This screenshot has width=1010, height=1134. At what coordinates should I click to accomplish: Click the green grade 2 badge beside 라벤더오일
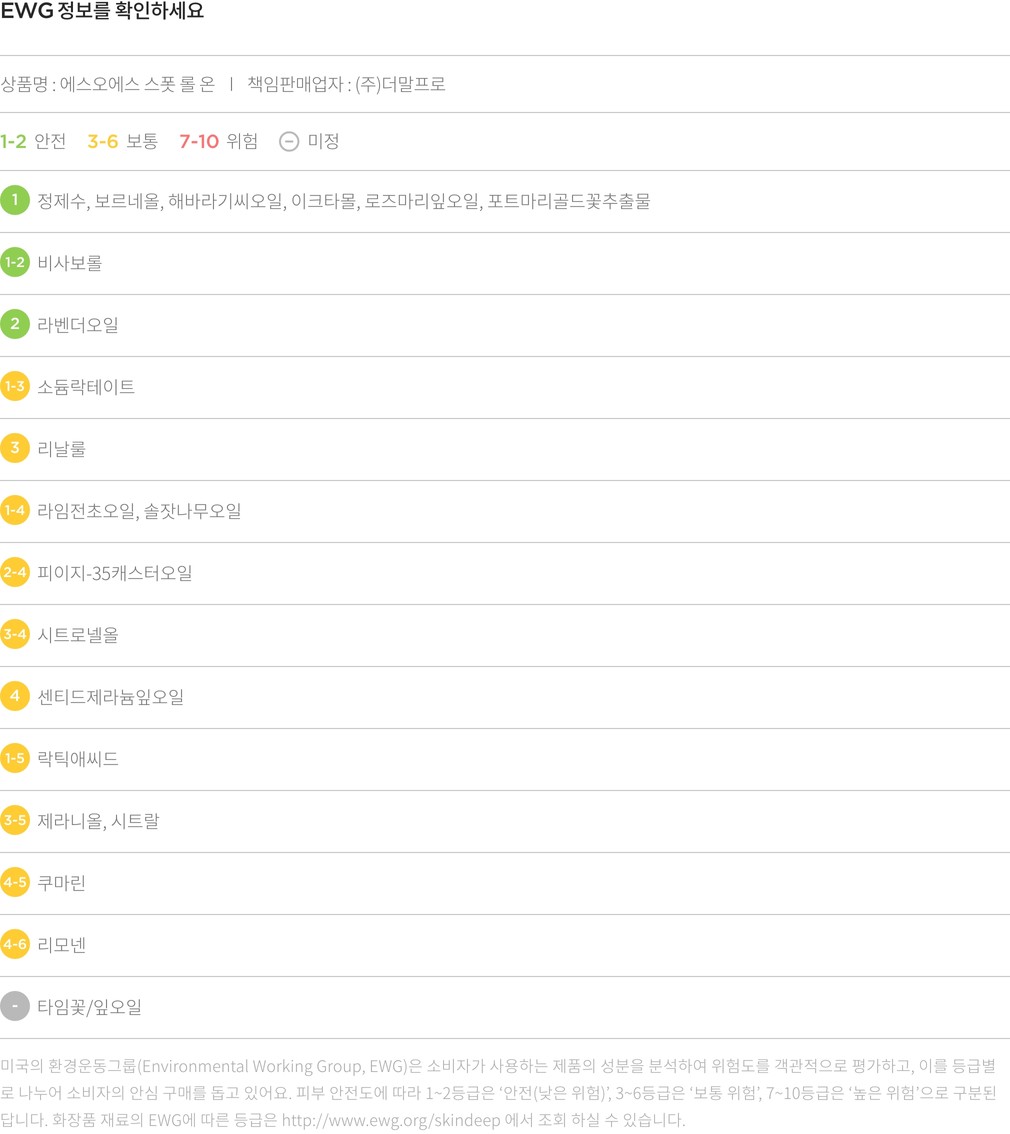(14, 325)
